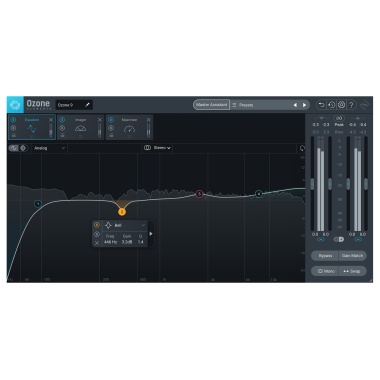380x380 pixels.
Task: Solo the Maximizer module
Action: tap(111, 128)
